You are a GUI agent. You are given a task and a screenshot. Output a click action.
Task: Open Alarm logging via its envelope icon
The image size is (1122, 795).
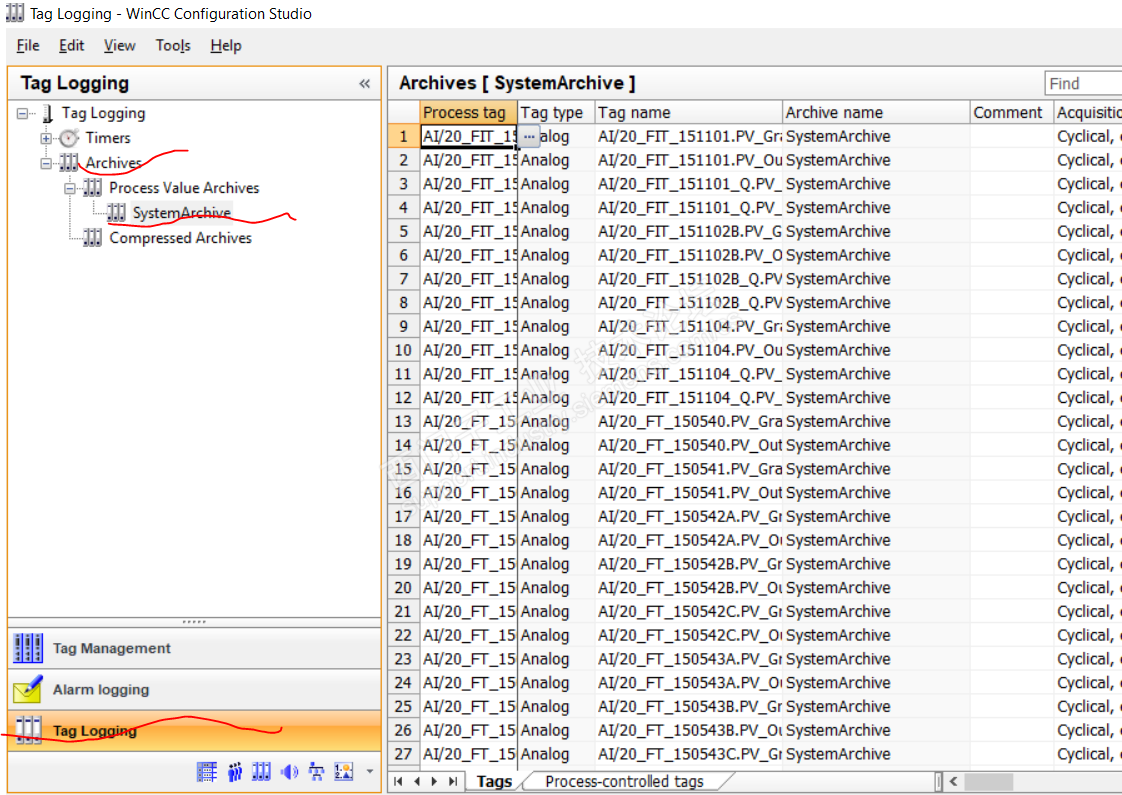pyautogui.click(x=28, y=690)
